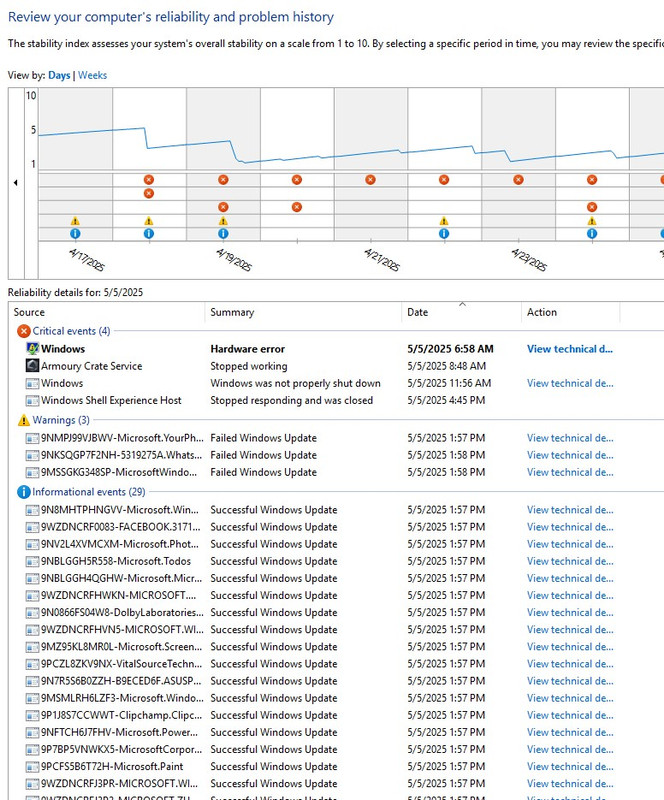Click the red application failure icon for 4/22/2025
The width and height of the screenshot is (664, 800).
point(444,180)
